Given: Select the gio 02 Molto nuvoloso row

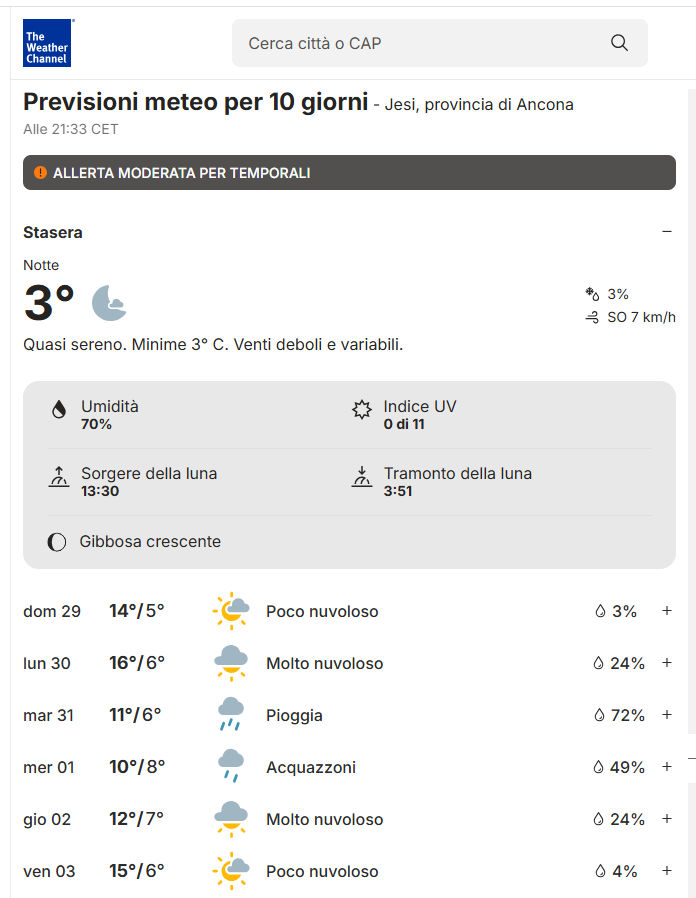Looking at the screenshot, I should pos(324,819).
